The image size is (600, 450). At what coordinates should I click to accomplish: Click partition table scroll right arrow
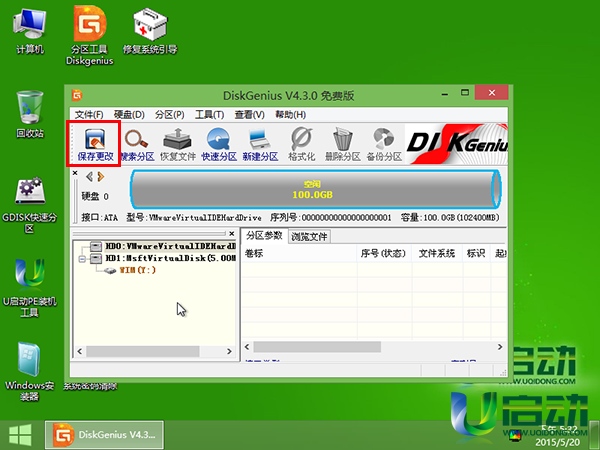coord(500,347)
